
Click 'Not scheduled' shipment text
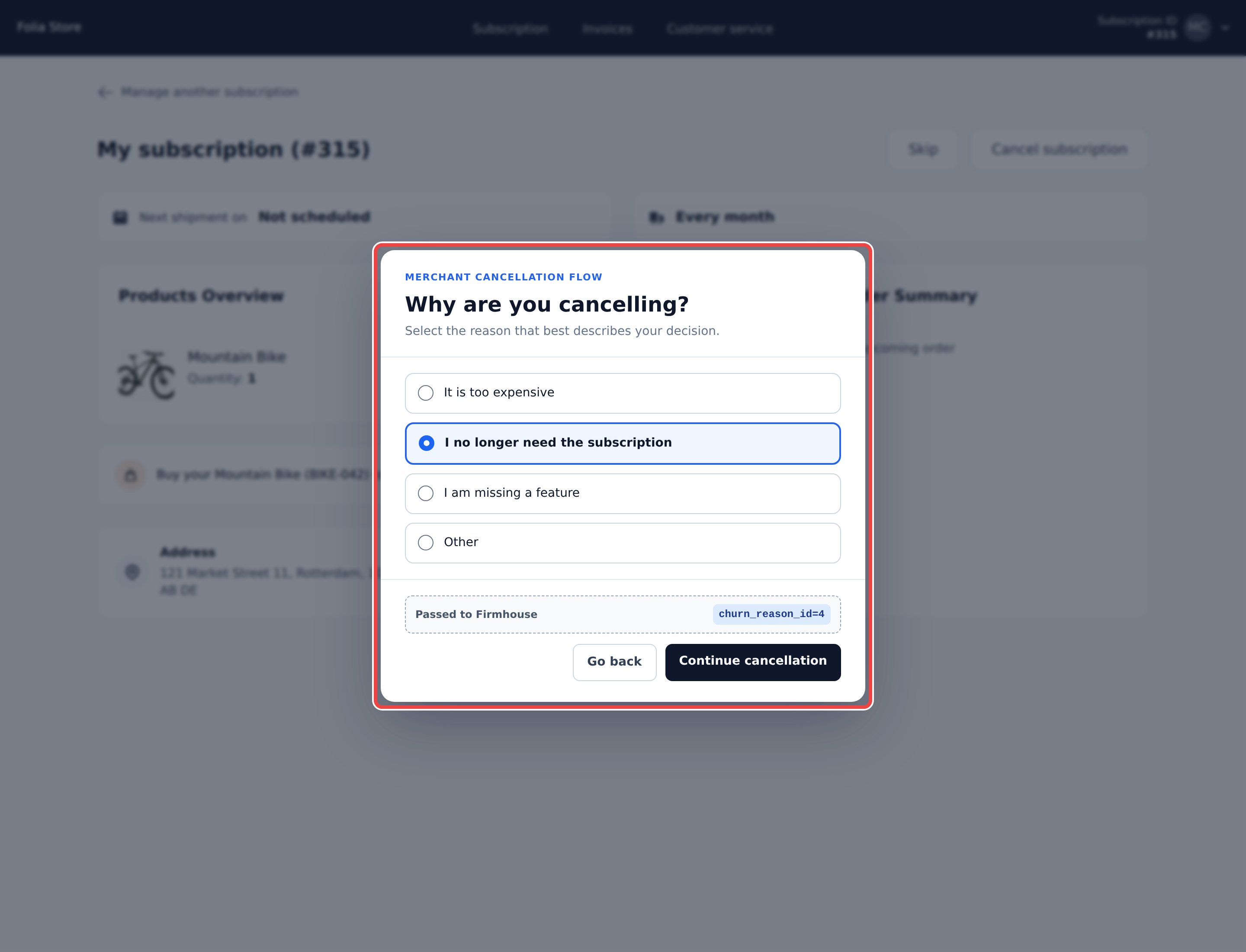315,217
